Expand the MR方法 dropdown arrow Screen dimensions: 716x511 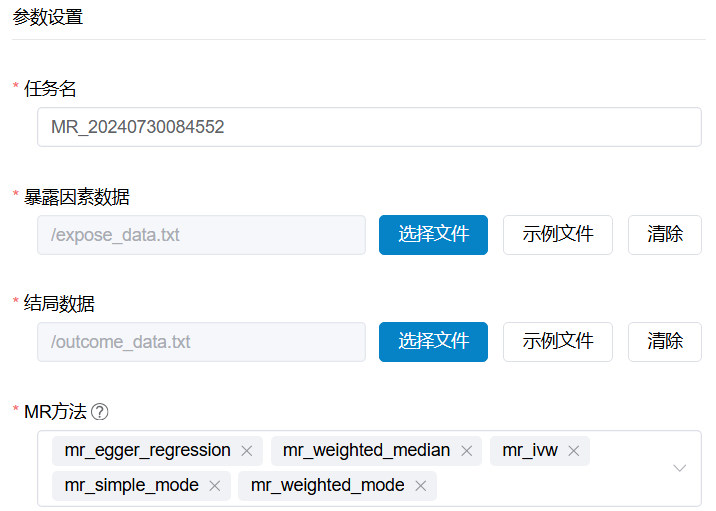point(679,468)
